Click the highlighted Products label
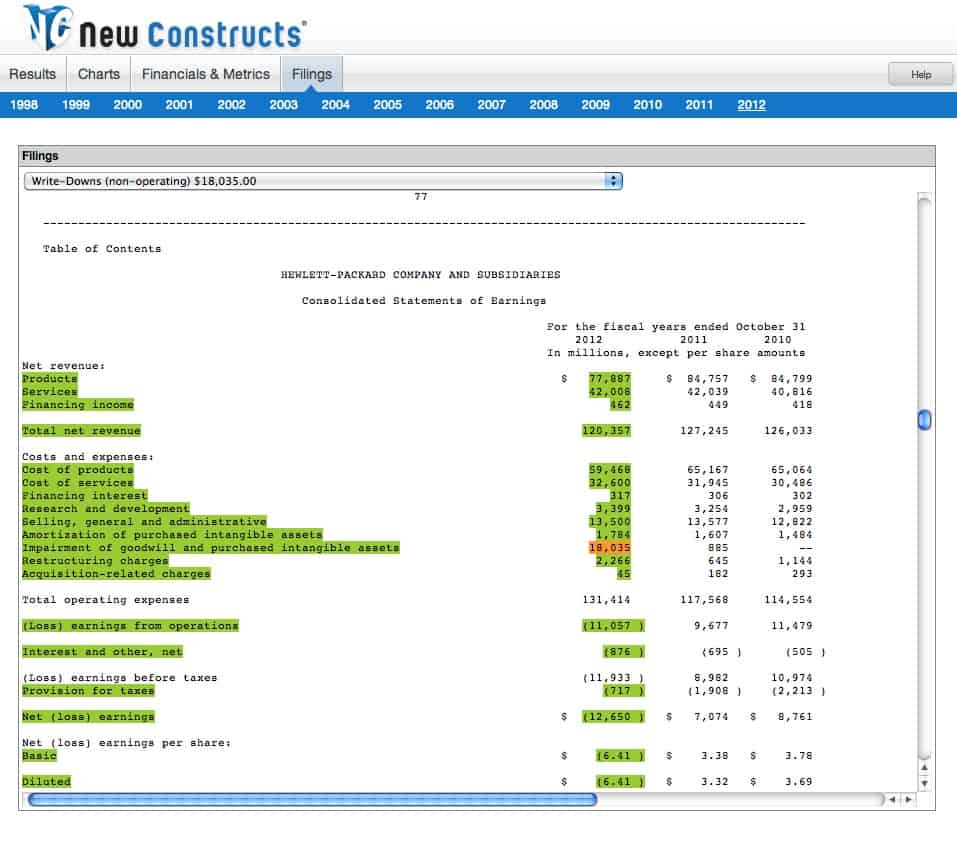 point(49,379)
